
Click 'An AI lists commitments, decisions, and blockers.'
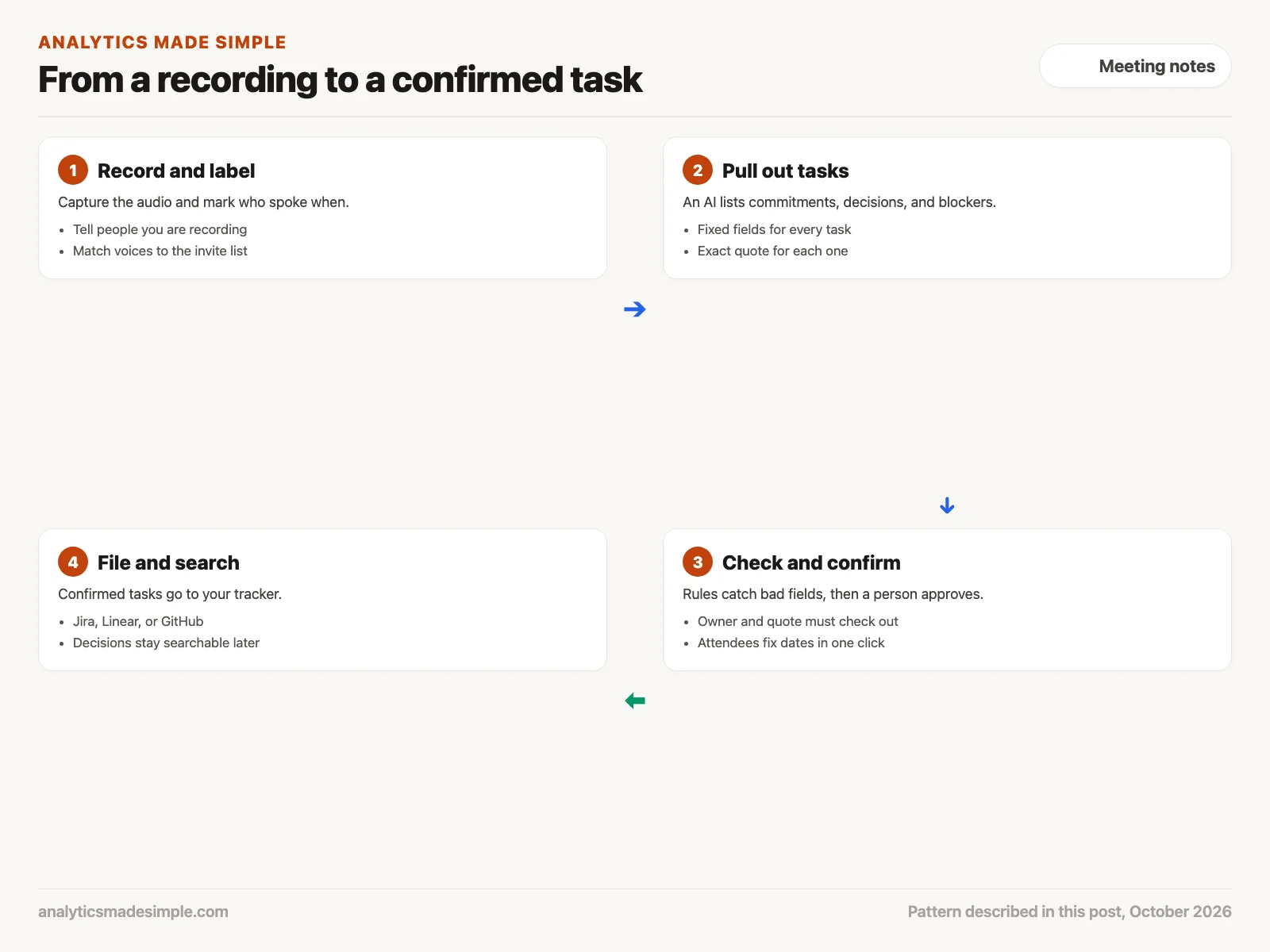point(839,202)
